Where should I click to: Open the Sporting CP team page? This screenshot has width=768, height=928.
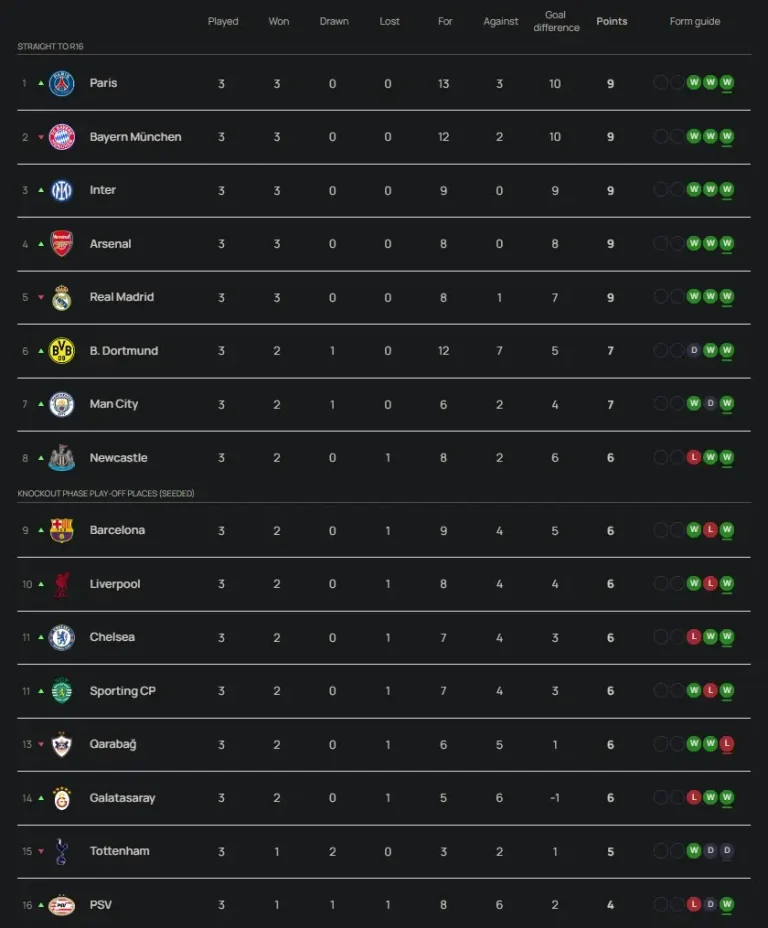pos(122,691)
